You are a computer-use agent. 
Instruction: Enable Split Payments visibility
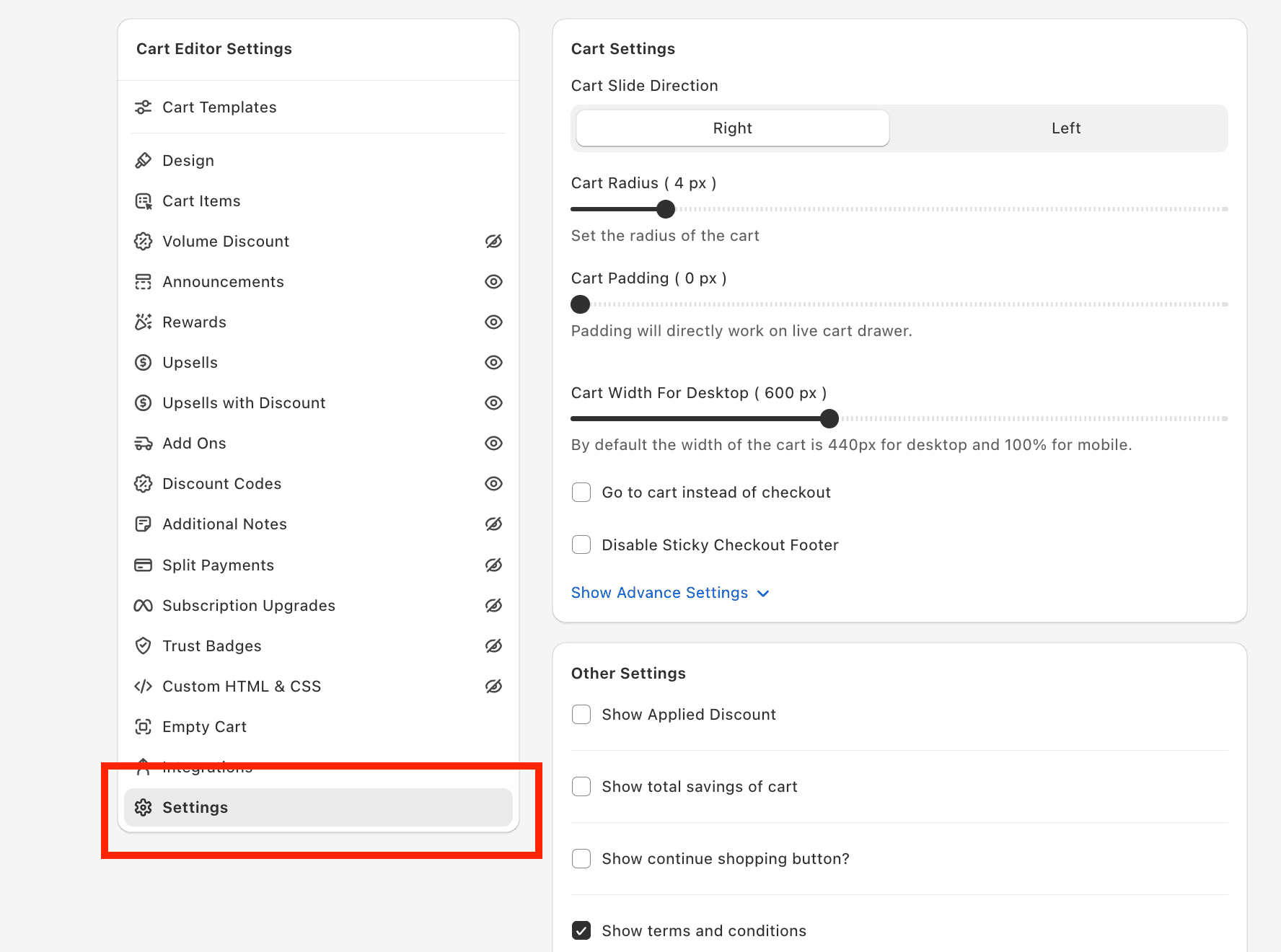click(x=493, y=565)
